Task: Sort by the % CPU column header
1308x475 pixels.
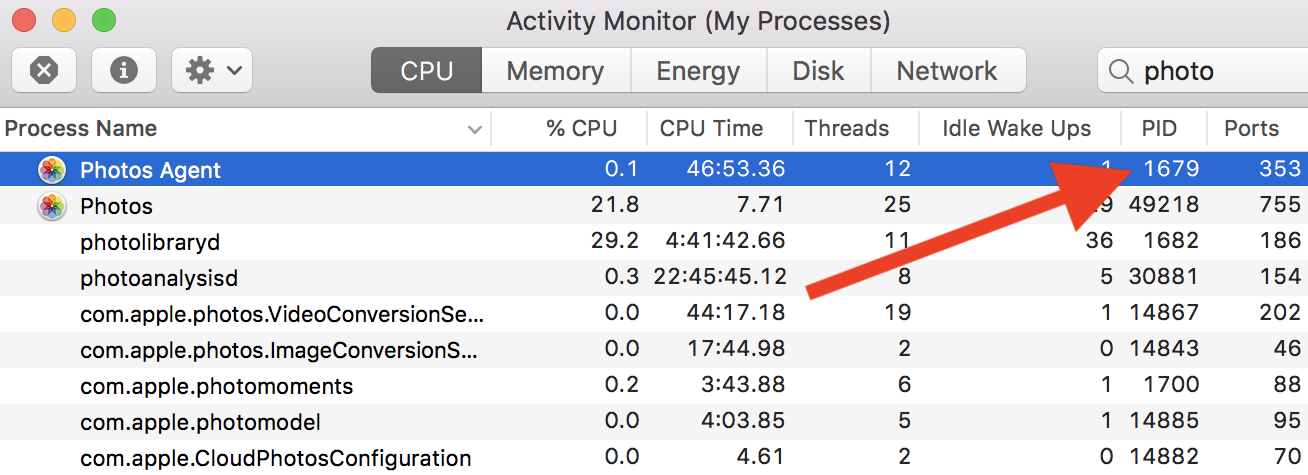Action: pos(581,129)
